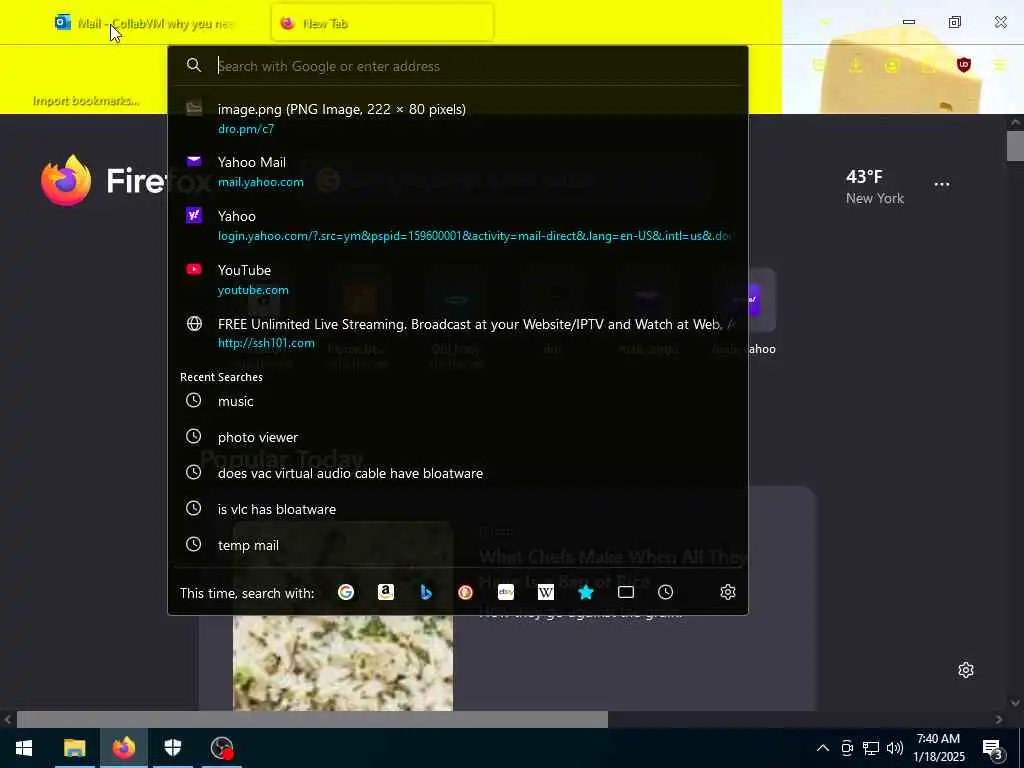Click the vertical scrollbar thumb

[x=1015, y=146]
